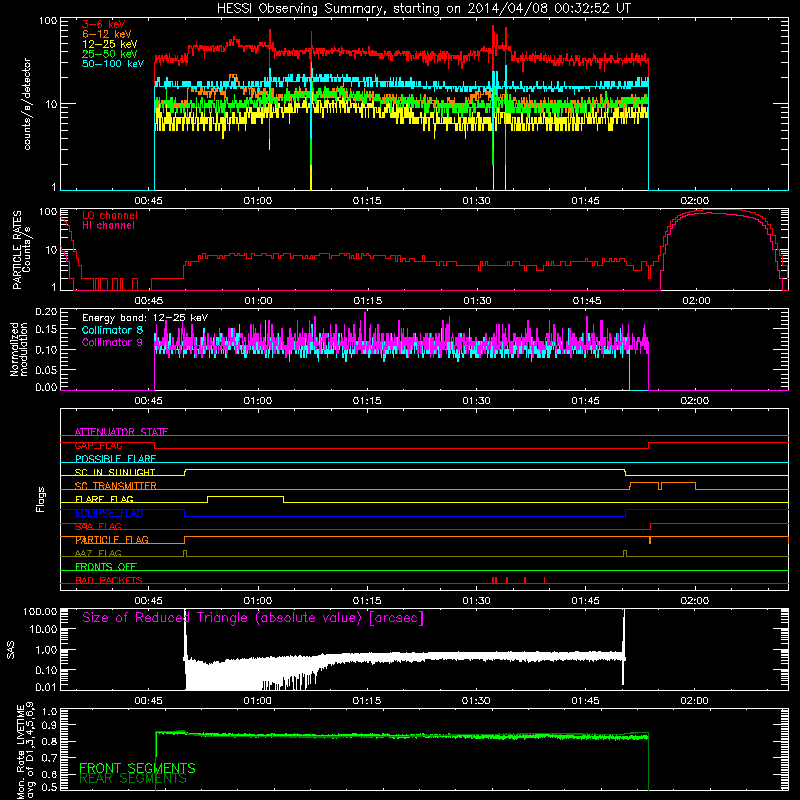Pick the cyan "50-100 keV" legend entry
Screen dimensions: 800x800
(113, 64)
